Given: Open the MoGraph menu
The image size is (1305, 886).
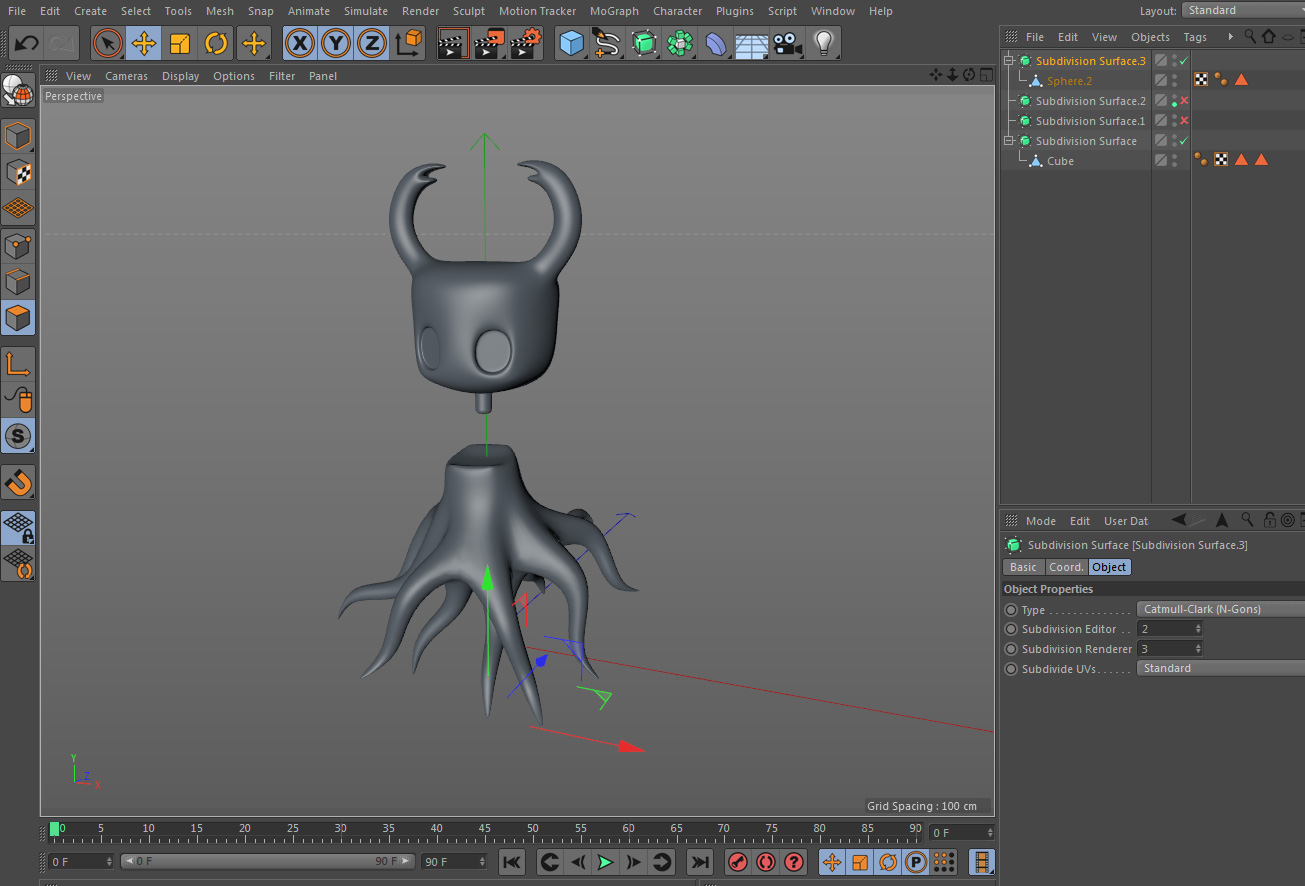Looking at the screenshot, I should (x=614, y=11).
